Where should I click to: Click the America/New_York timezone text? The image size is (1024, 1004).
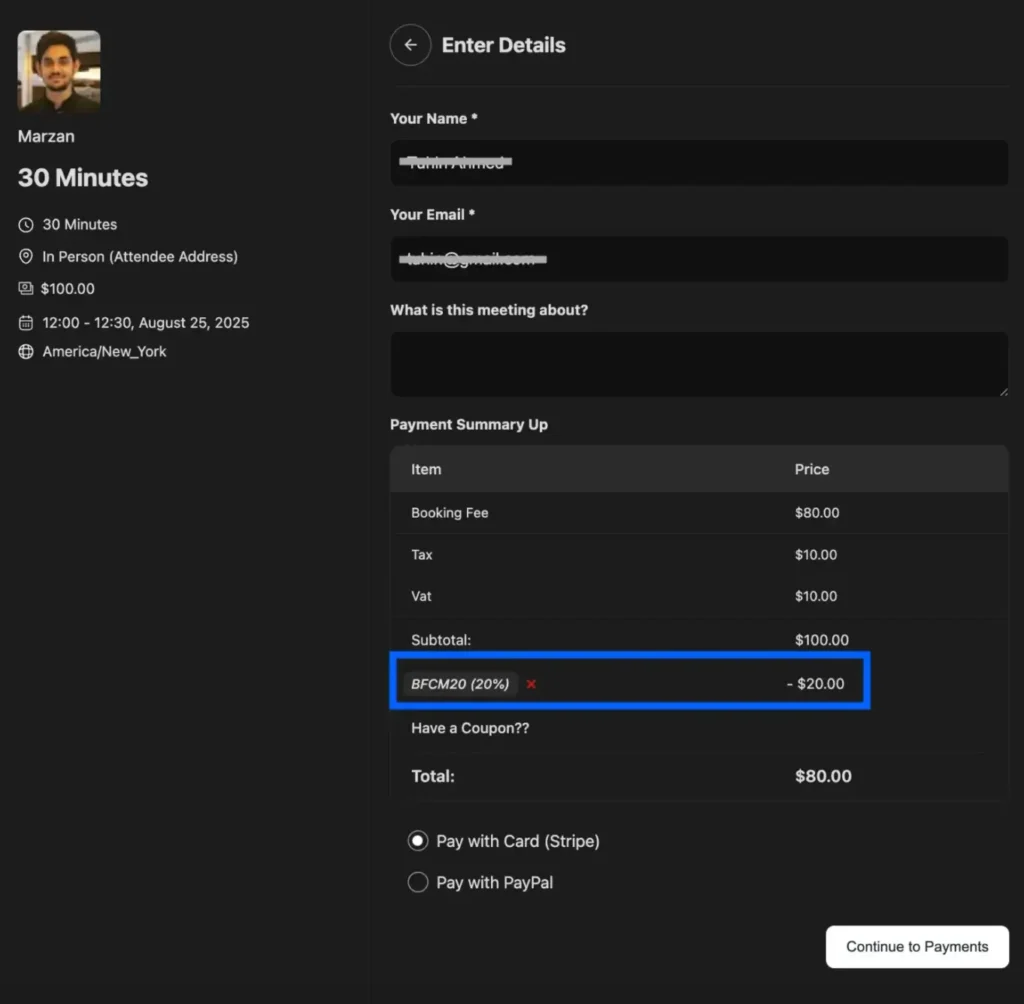pyautogui.click(x=104, y=352)
